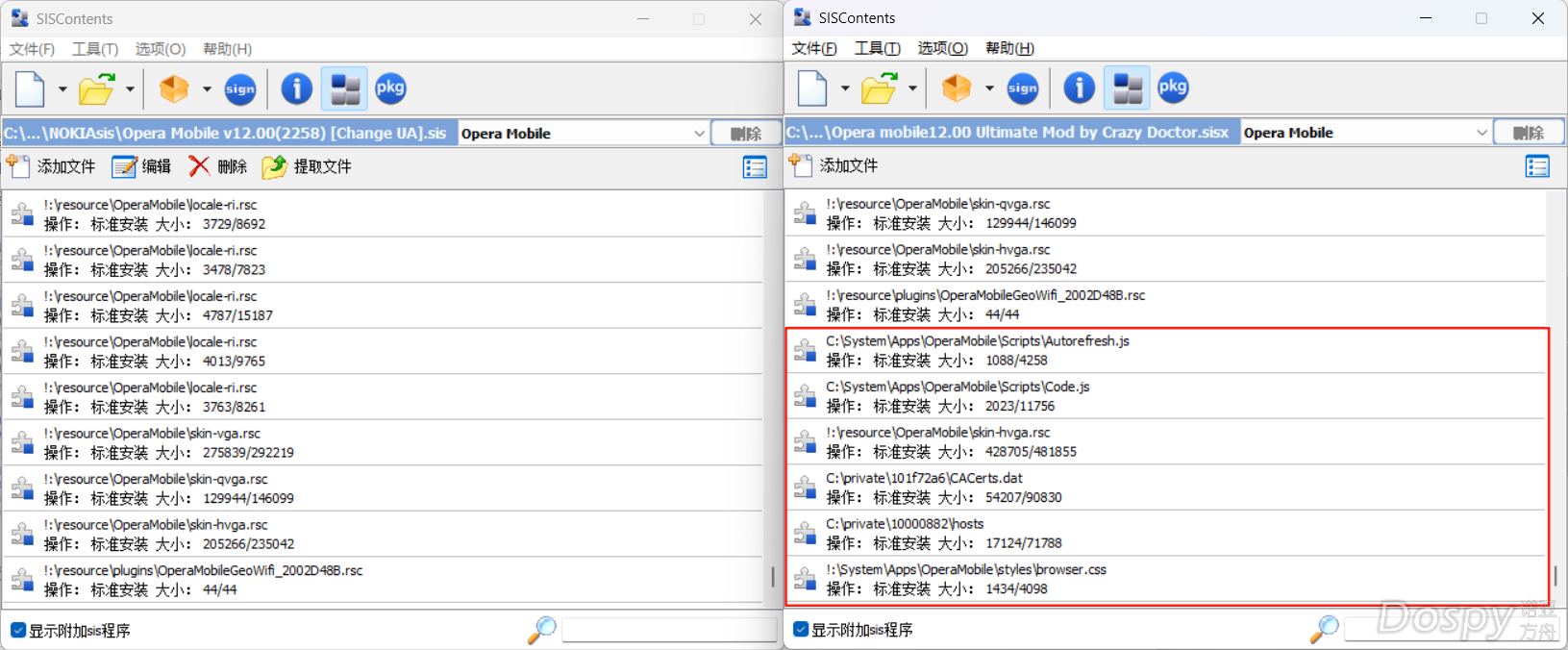Open the New file dropdown arrow in right window
Screen dimensions: 1568x650
845,88
